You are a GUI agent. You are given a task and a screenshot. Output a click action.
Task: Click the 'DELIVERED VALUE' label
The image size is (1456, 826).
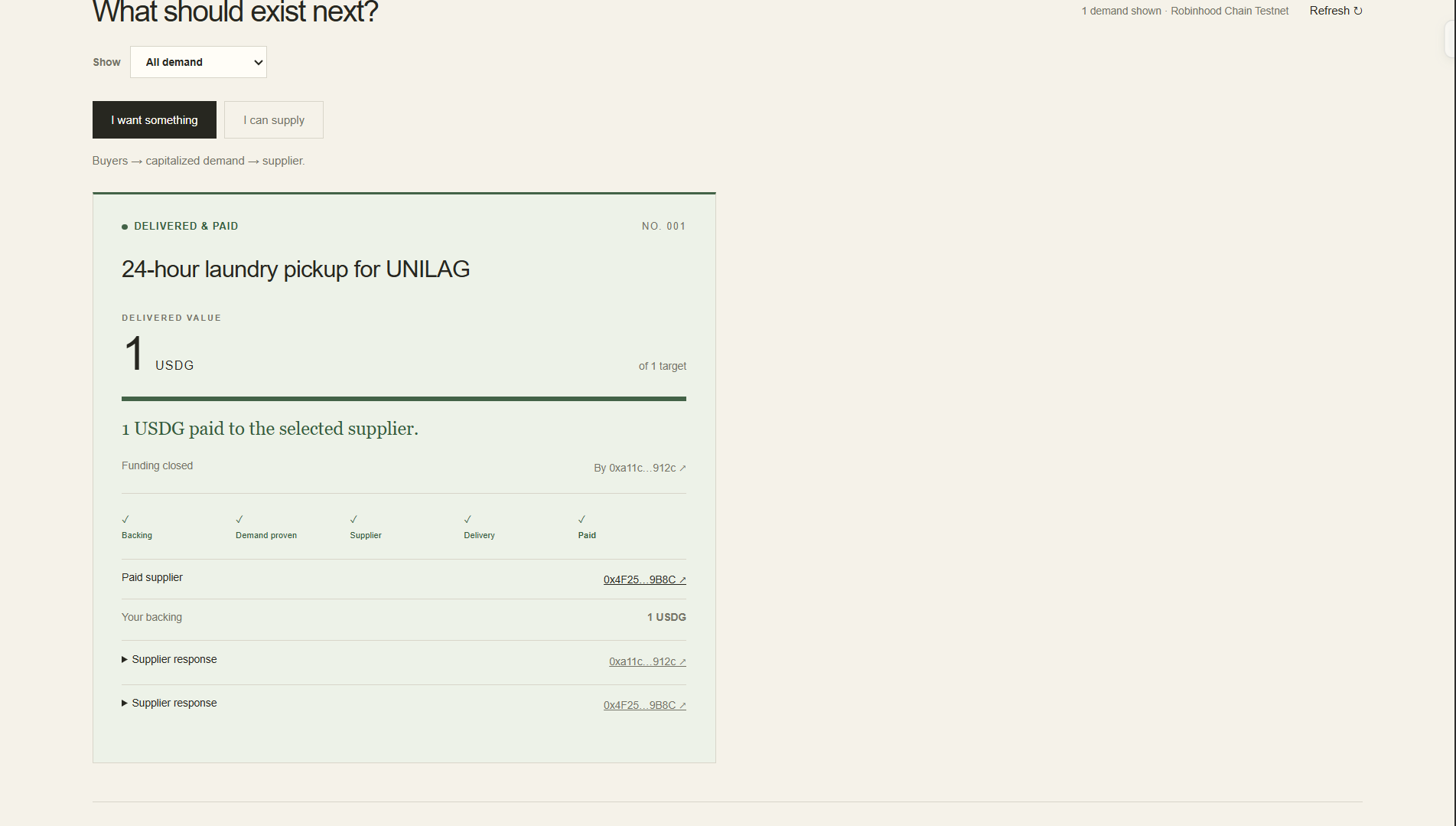[x=171, y=318]
